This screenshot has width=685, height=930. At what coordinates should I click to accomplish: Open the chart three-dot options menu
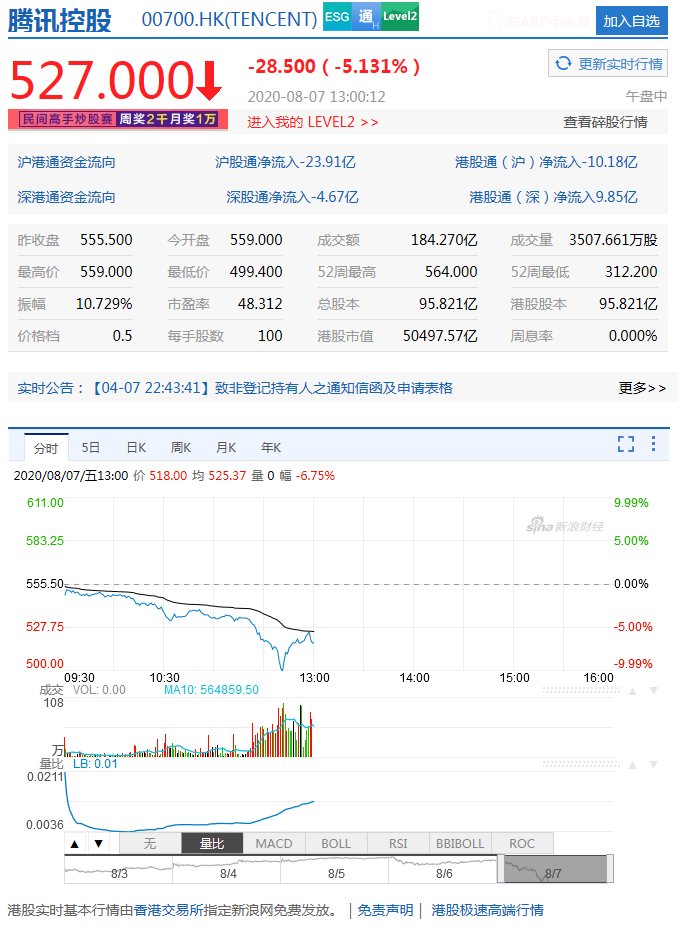(x=653, y=444)
